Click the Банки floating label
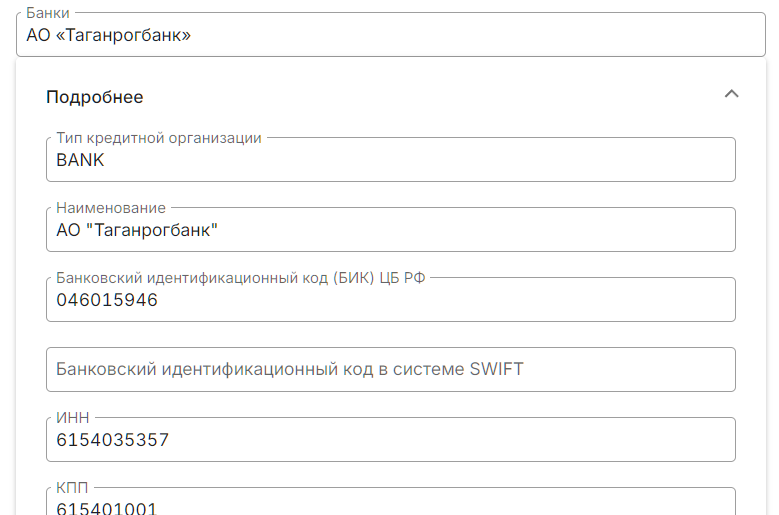The height and width of the screenshot is (515, 779). 48,14
